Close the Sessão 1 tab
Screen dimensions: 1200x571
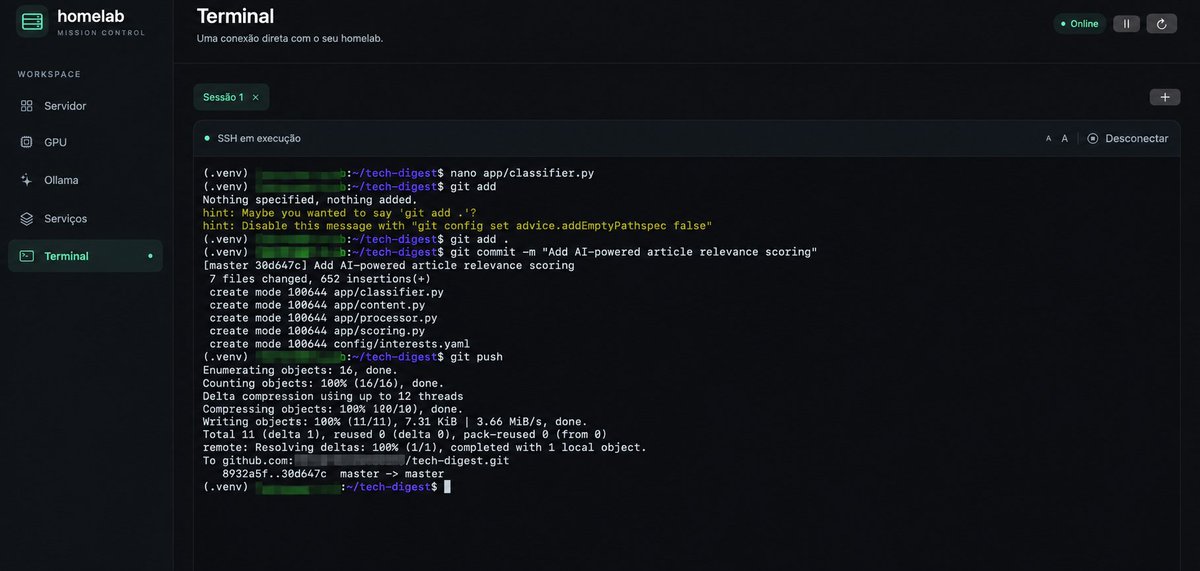click(255, 97)
